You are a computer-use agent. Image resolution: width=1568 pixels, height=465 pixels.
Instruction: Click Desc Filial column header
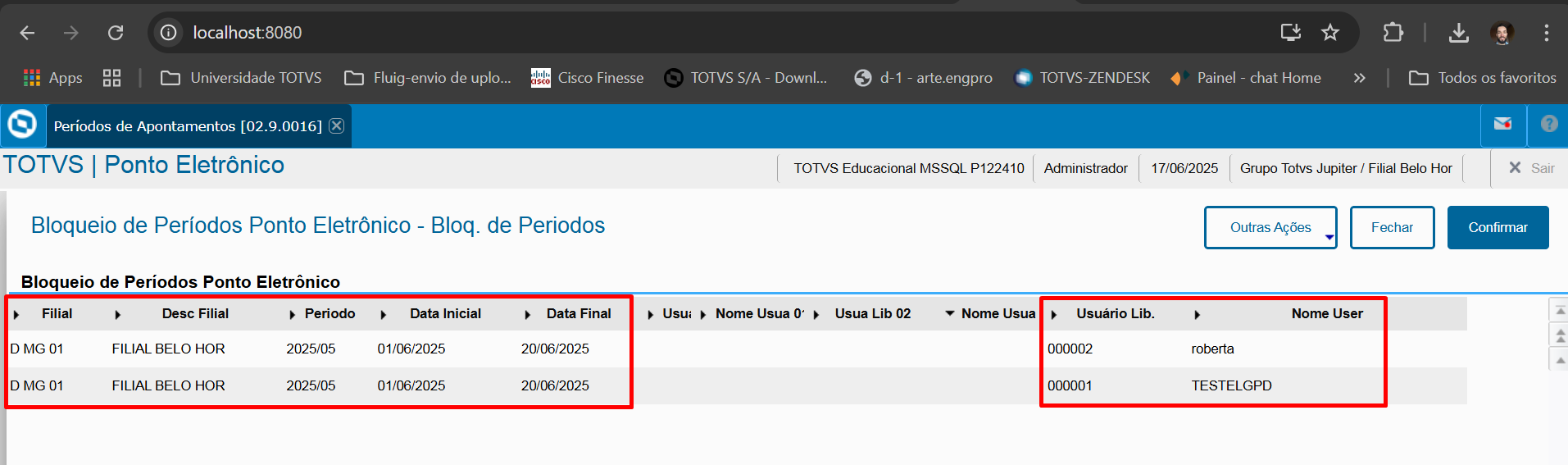195,313
